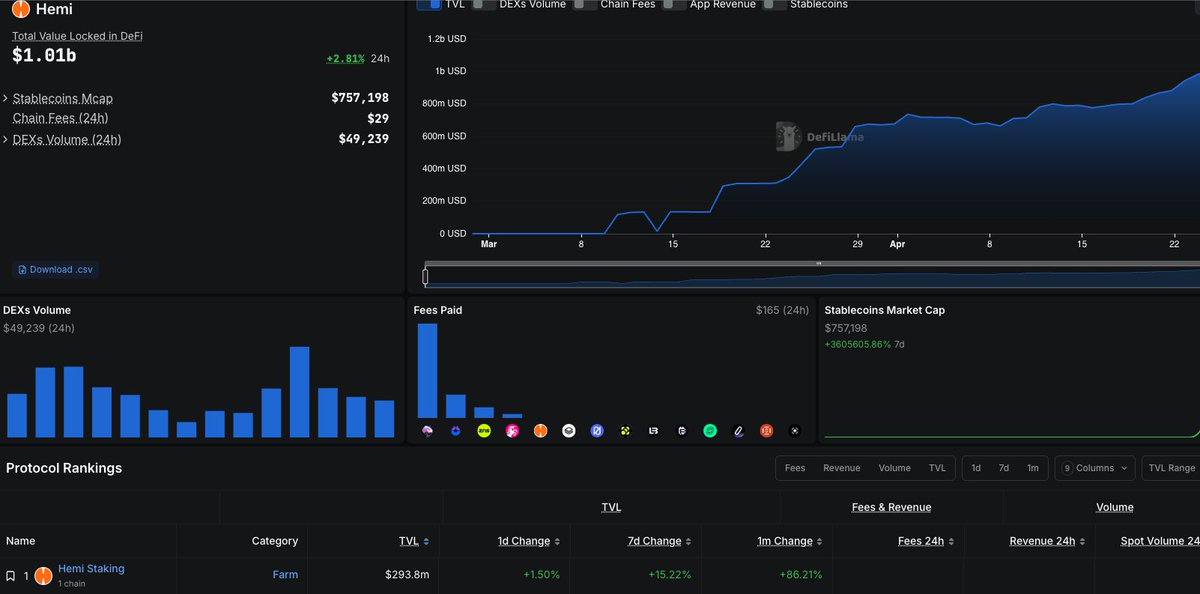Click the Fees & Revenue group header
Screen dimensions: 1200x594
coord(891,507)
